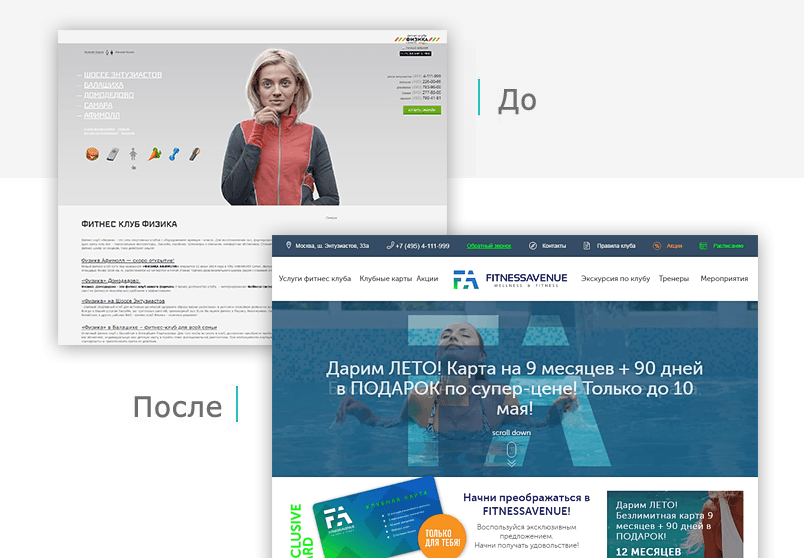Click the Дарим ЛЕТО Безлимитная карта promo tile

click(x=675, y=524)
